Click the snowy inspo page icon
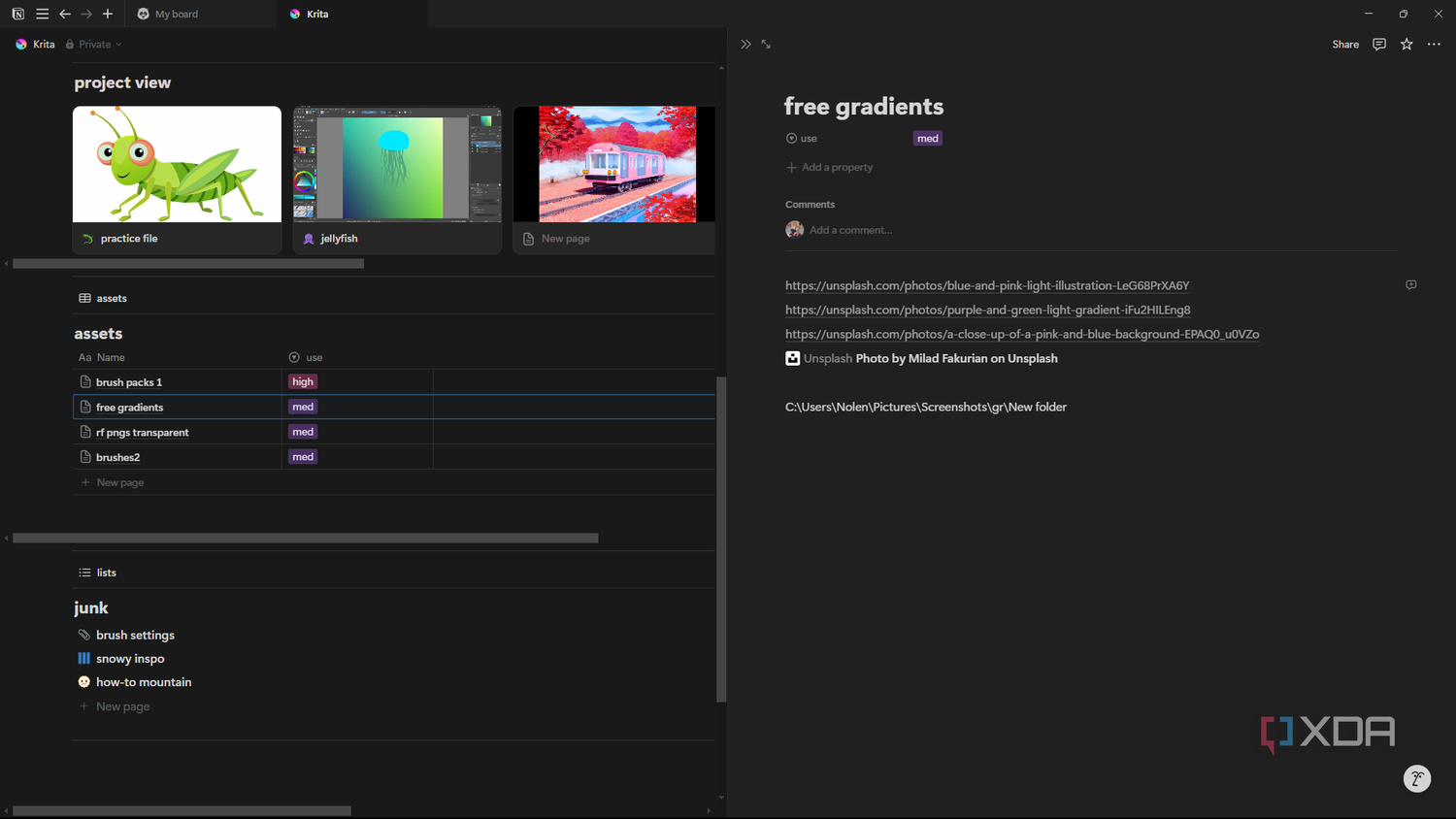 click(84, 658)
